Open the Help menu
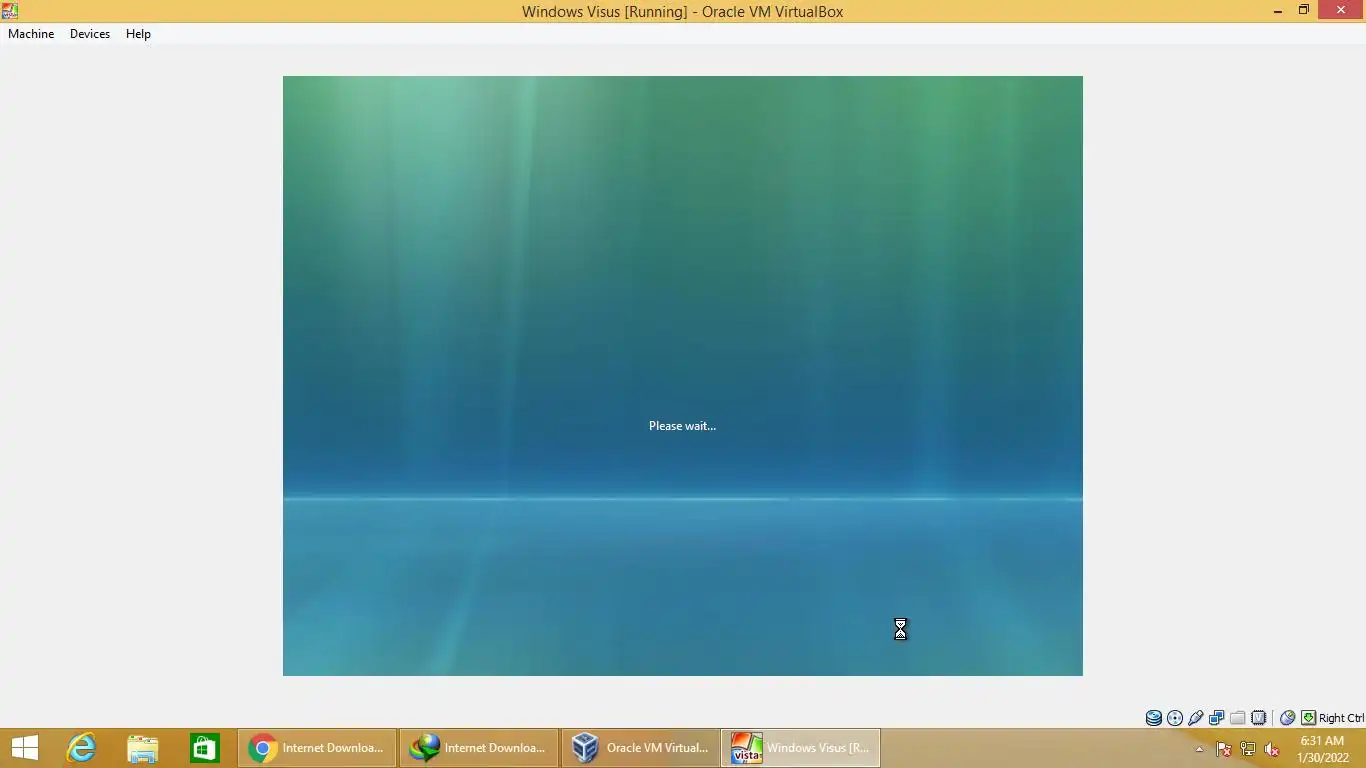This screenshot has height=768, width=1366. click(138, 34)
